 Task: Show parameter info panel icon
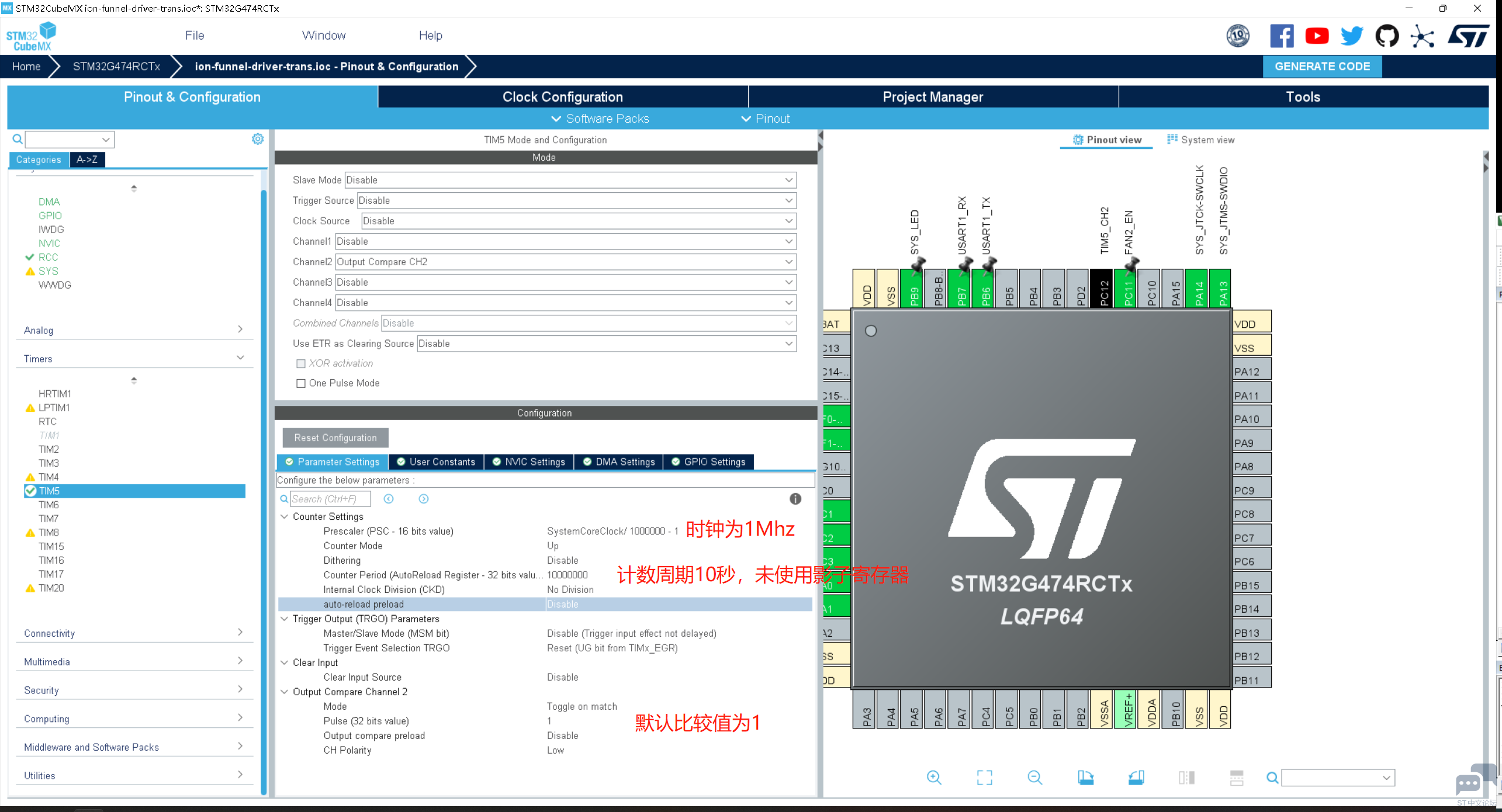point(795,499)
